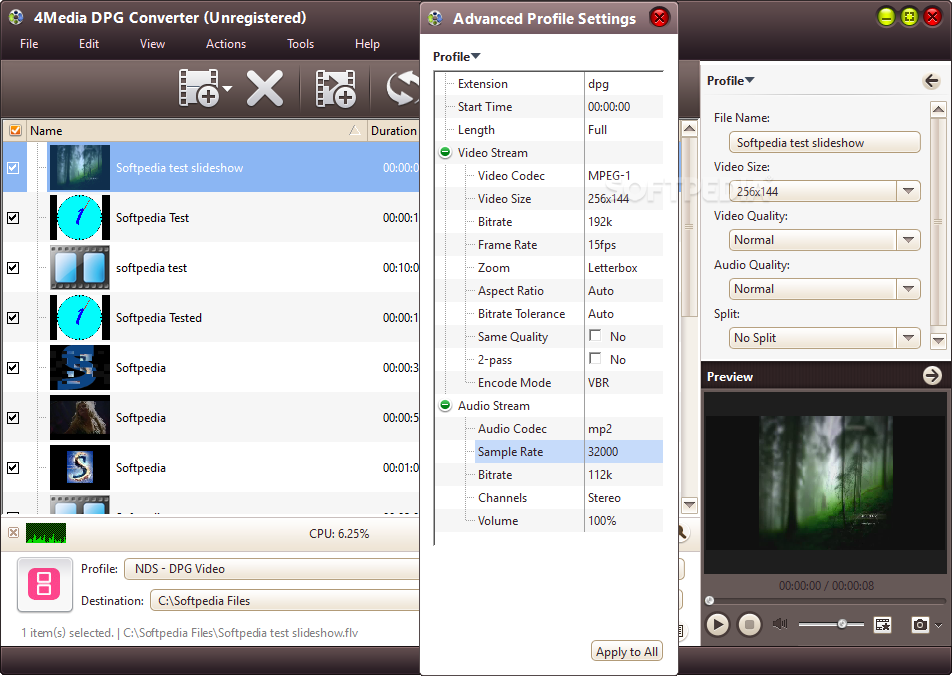
Task: Click the Extension dpg value
Action: [x=598, y=84]
